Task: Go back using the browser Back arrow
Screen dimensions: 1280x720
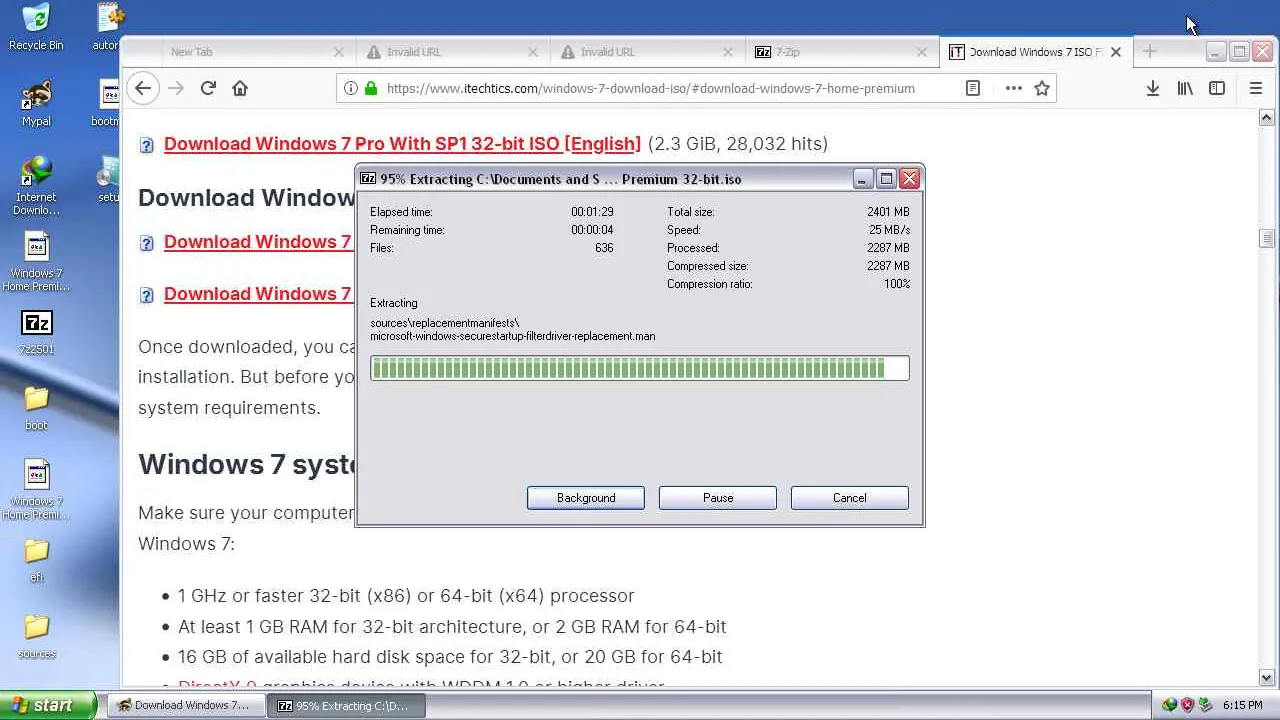Action: coord(143,88)
